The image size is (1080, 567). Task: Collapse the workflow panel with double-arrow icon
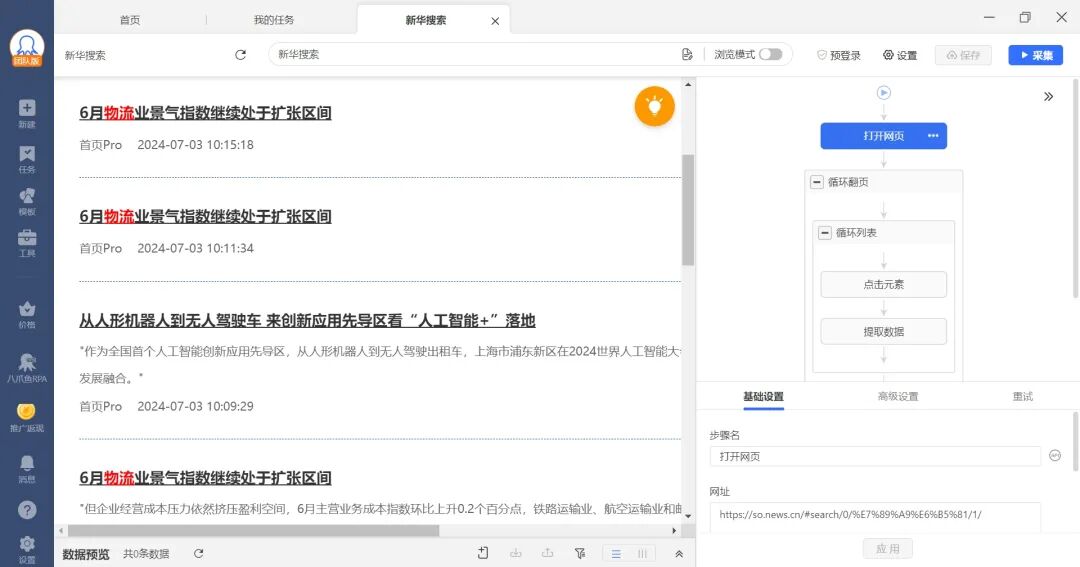(x=1048, y=96)
